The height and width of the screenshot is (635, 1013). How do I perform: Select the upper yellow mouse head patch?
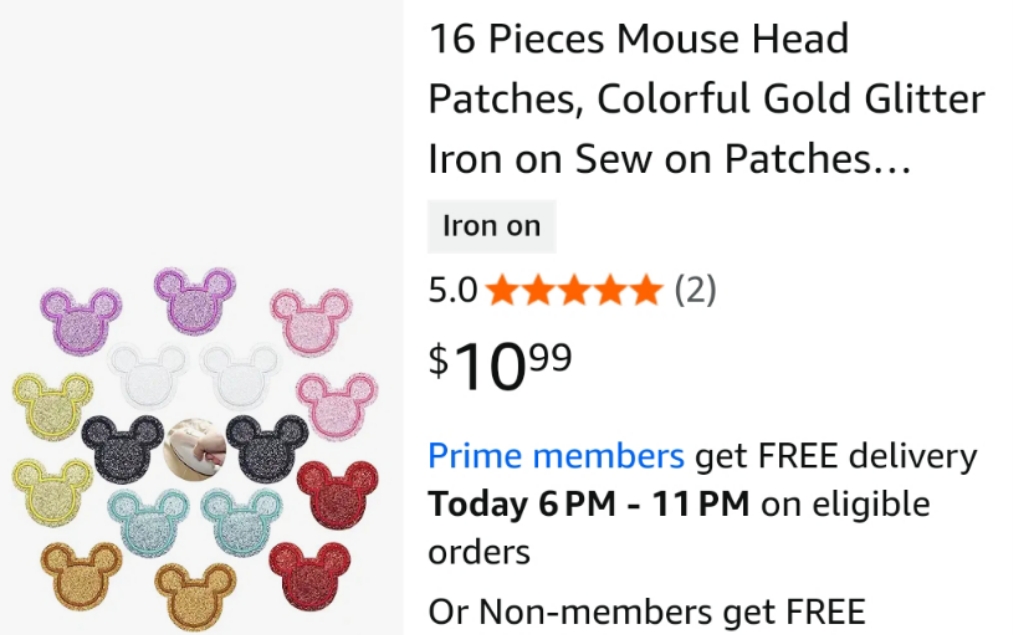click(x=52, y=405)
